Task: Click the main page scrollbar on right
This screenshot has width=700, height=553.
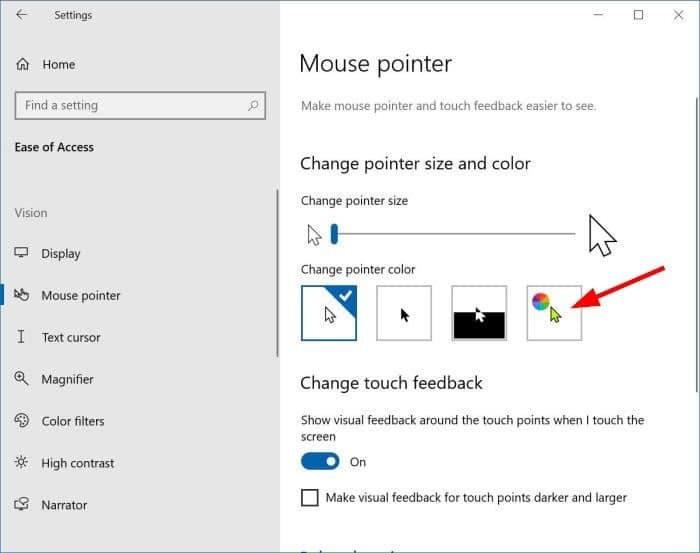Action: coord(696,245)
